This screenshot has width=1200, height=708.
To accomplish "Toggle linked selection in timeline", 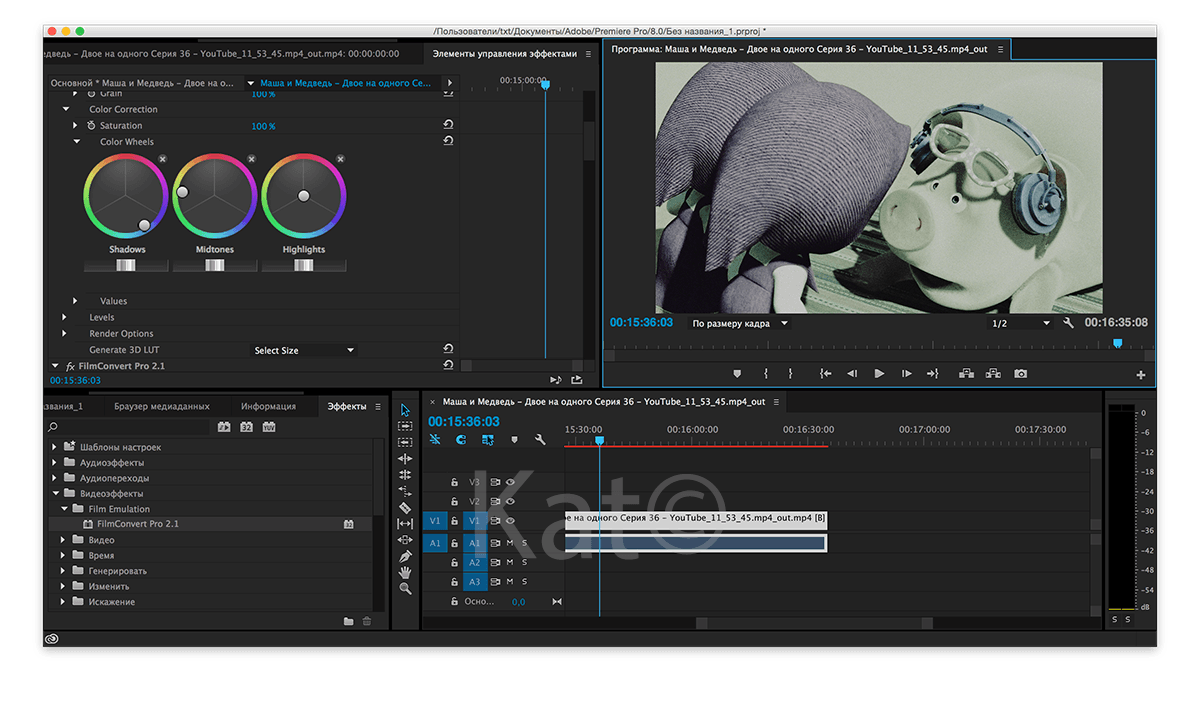I will point(488,440).
